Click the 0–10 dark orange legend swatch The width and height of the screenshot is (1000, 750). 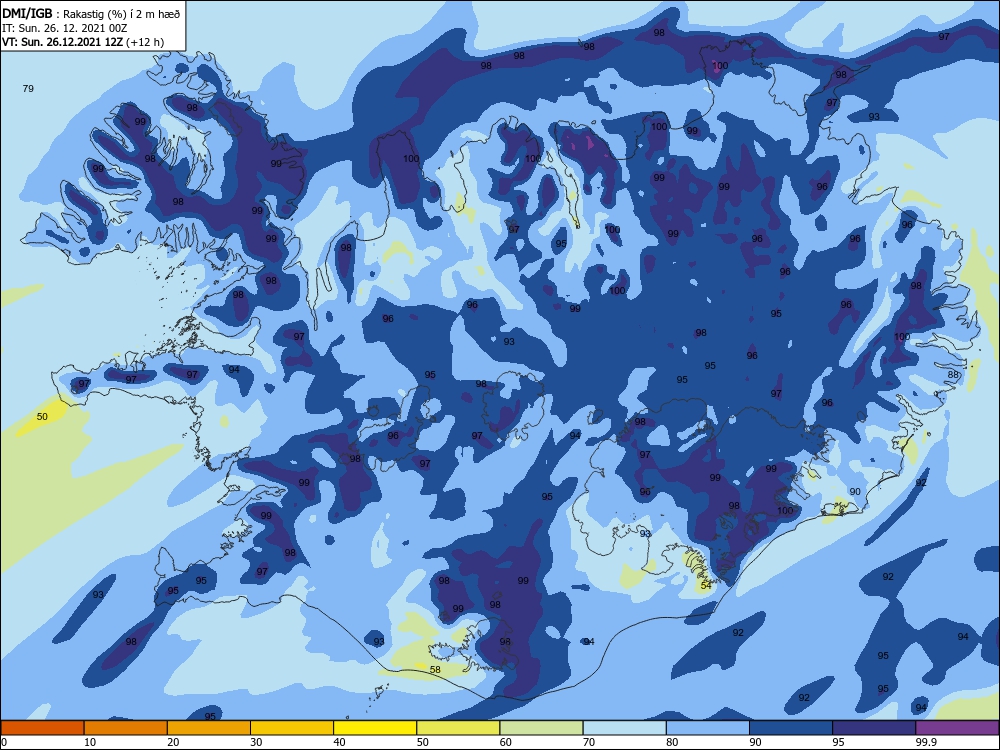click(x=42, y=728)
